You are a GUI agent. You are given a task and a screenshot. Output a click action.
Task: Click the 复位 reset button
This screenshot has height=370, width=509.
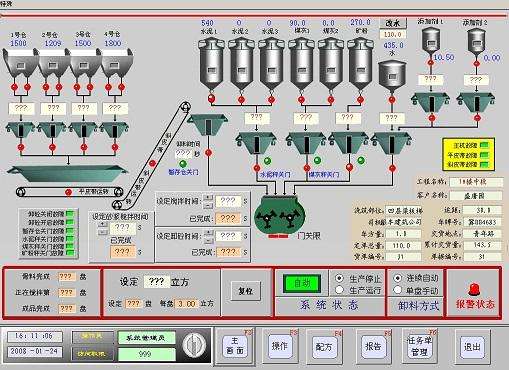pos(246,291)
